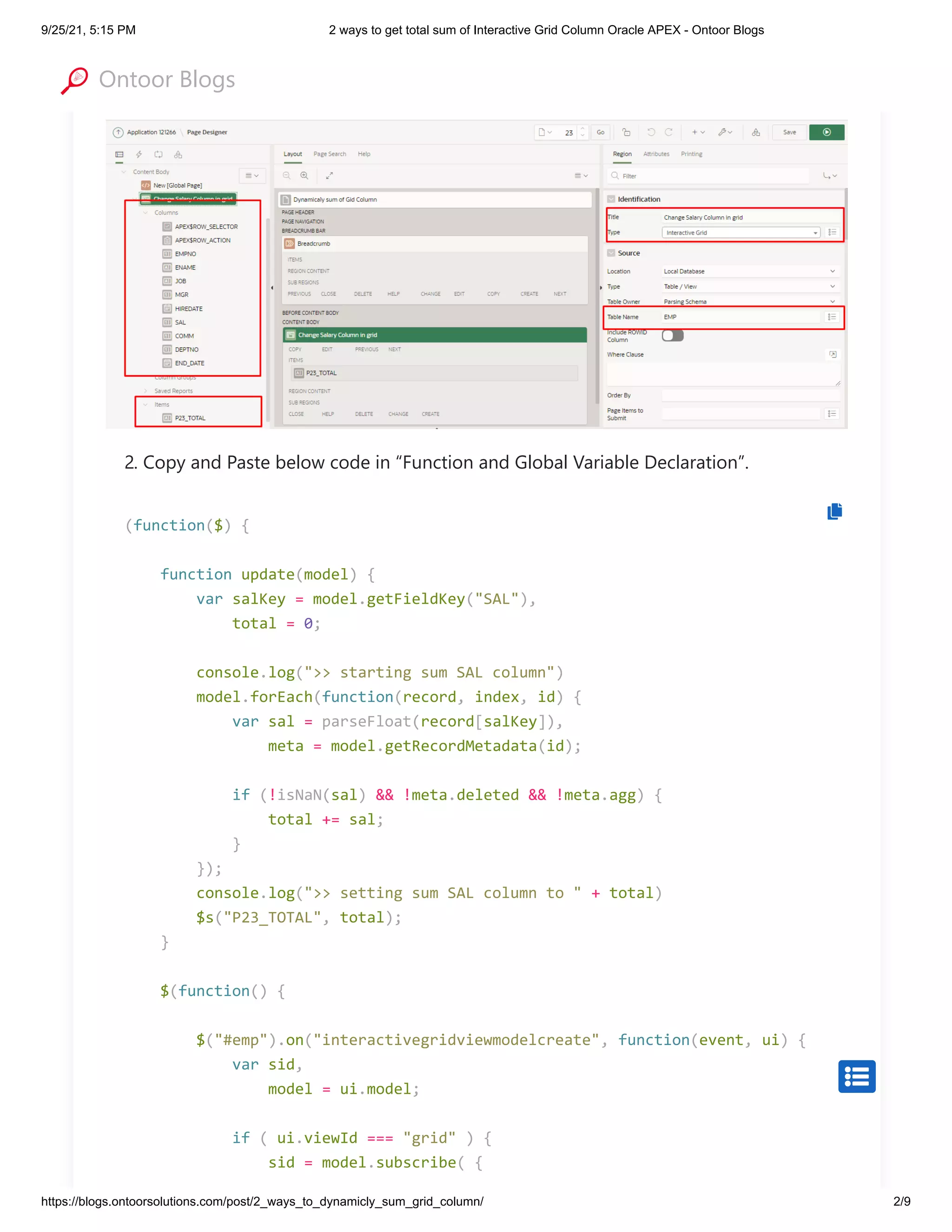This screenshot has width=952, height=1232.
Task: Click the copy code icon
Action: click(x=834, y=511)
